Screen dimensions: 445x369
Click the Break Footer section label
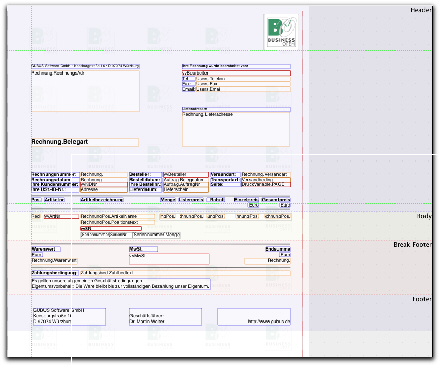(413, 245)
